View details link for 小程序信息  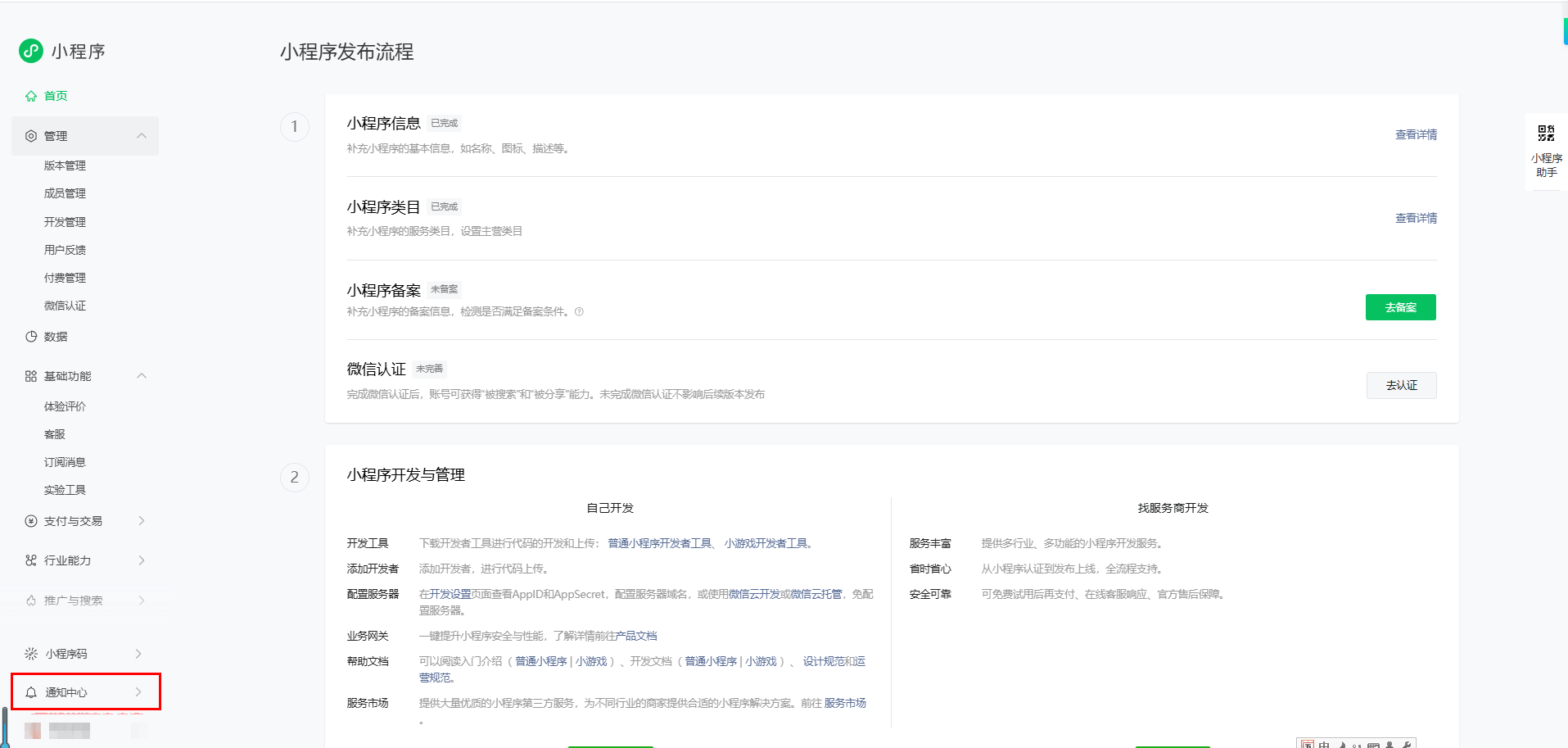(x=1416, y=134)
